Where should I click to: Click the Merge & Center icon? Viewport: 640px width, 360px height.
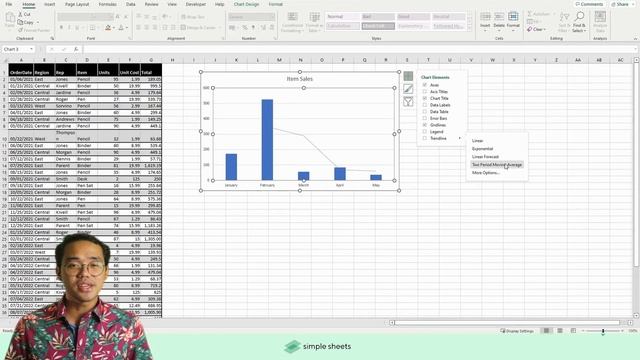184,28
